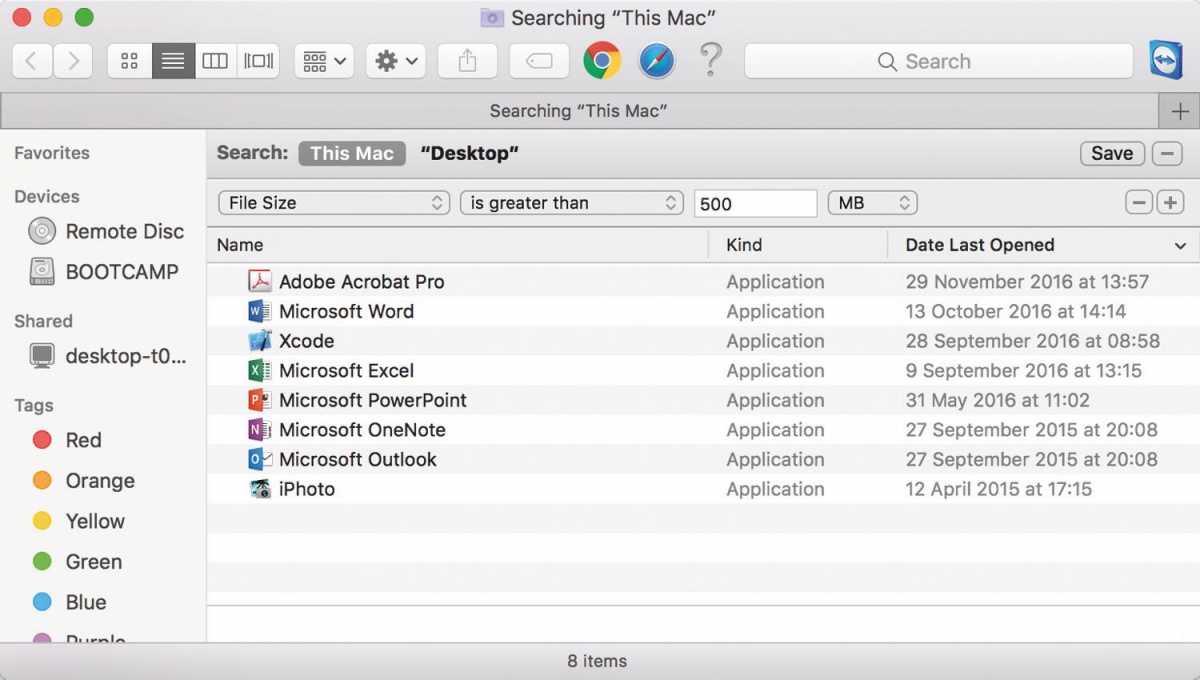Go forward with the right arrow button

[x=73, y=61]
